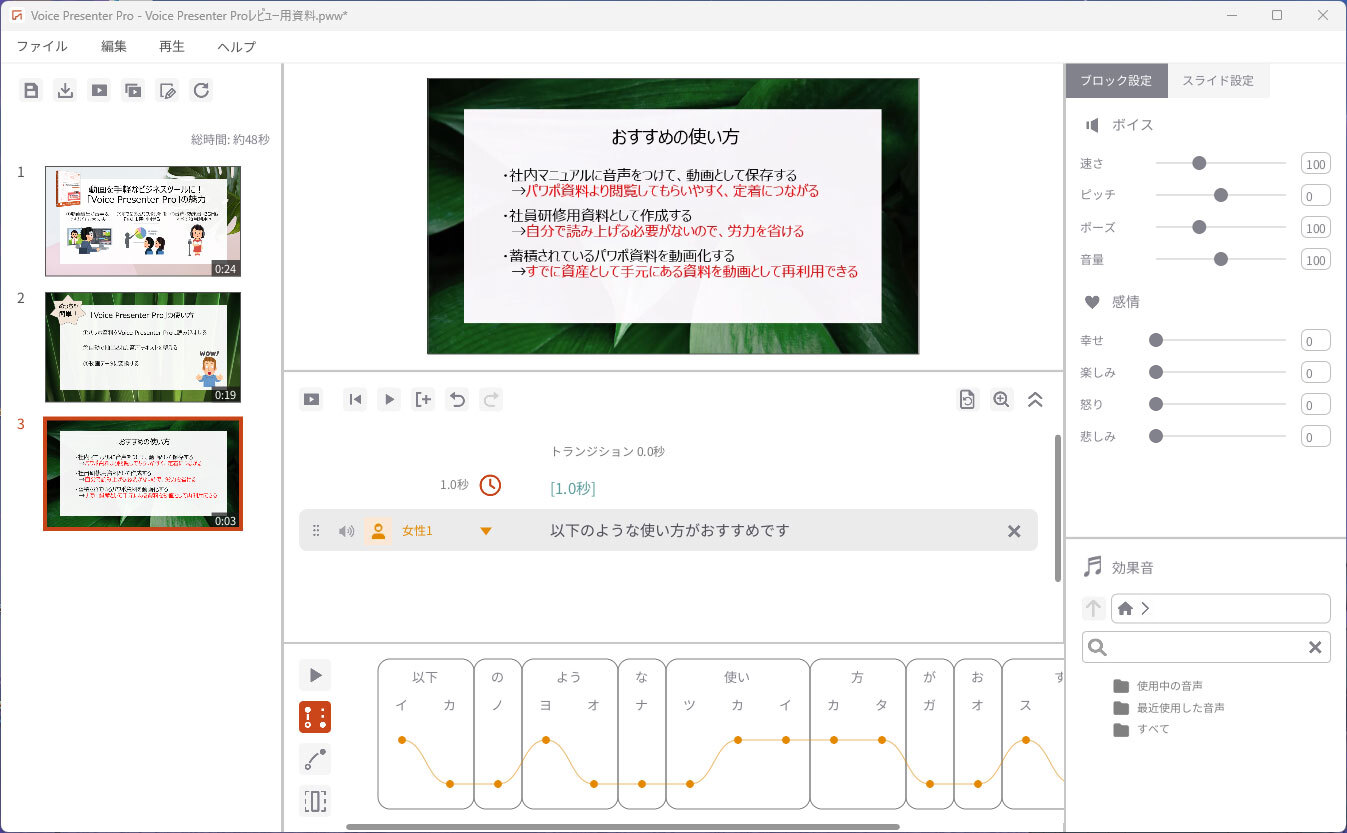Image resolution: width=1347 pixels, height=833 pixels.
Task: Open the 女性1 voice dropdown arrow
Action: [x=486, y=531]
